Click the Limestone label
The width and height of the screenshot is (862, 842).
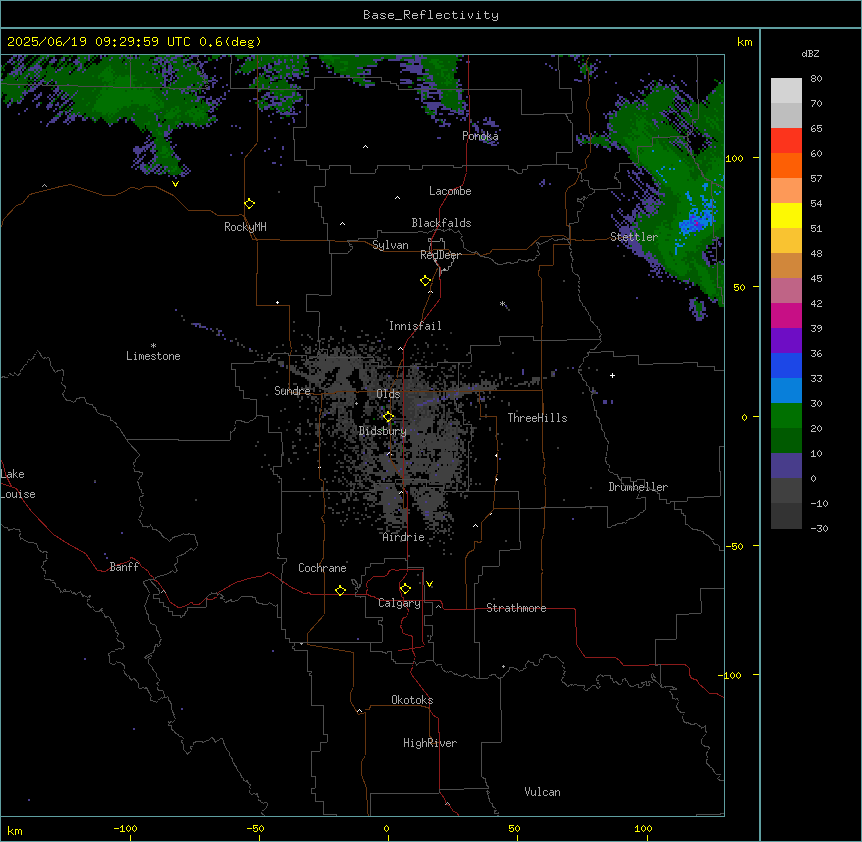click(153, 356)
